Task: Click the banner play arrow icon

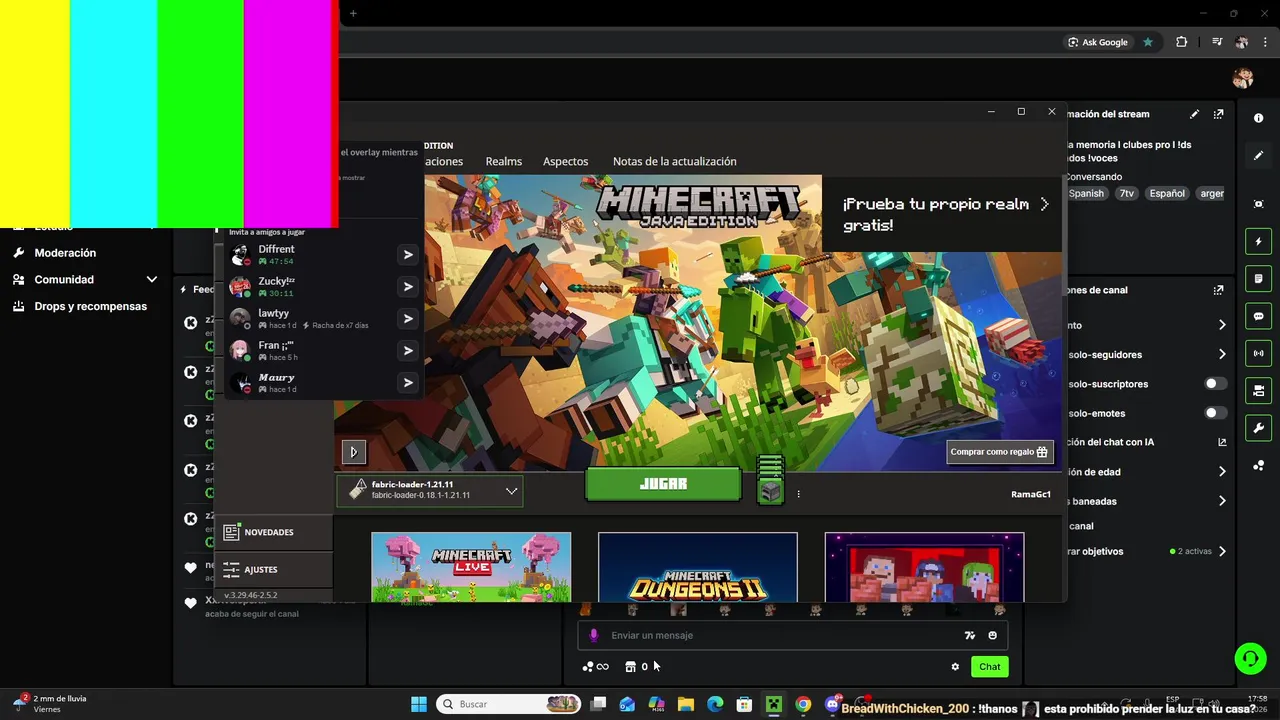Action: [x=353, y=452]
